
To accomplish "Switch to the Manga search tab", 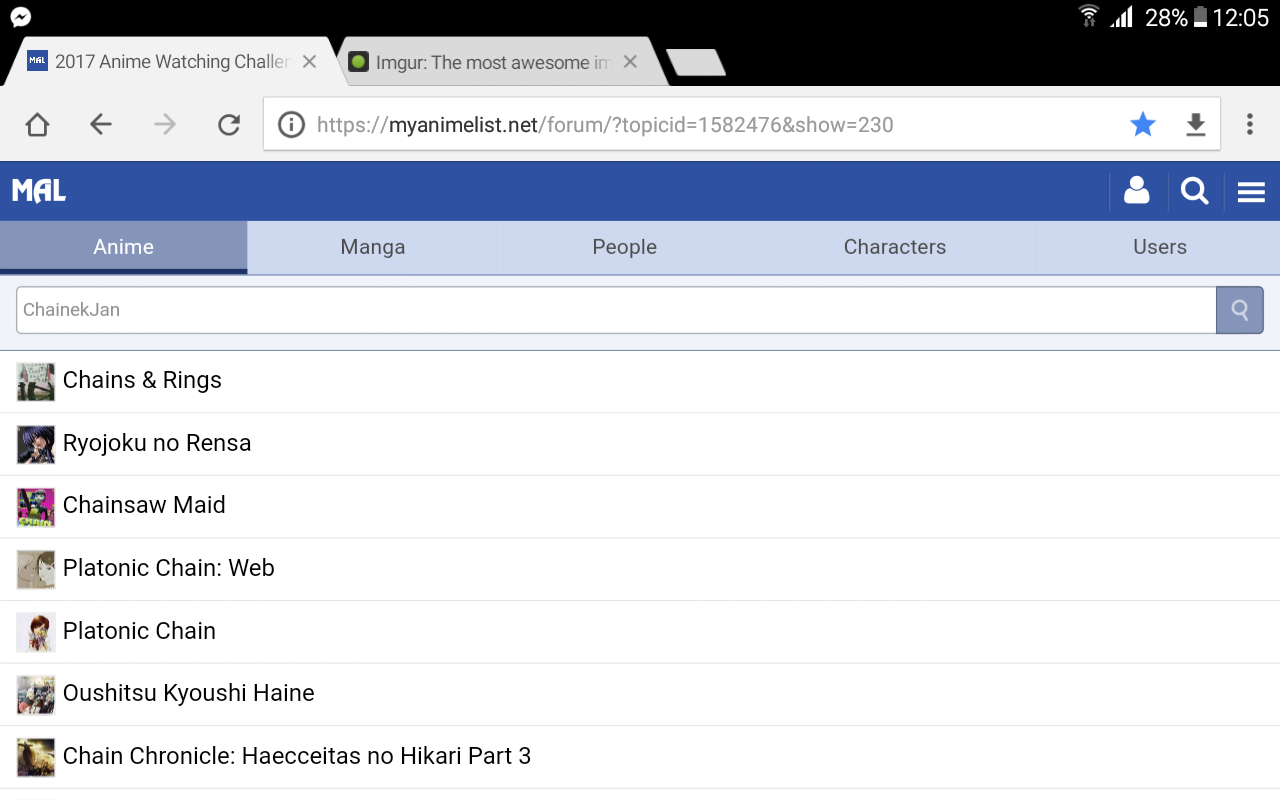I will click(x=373, y=247).
